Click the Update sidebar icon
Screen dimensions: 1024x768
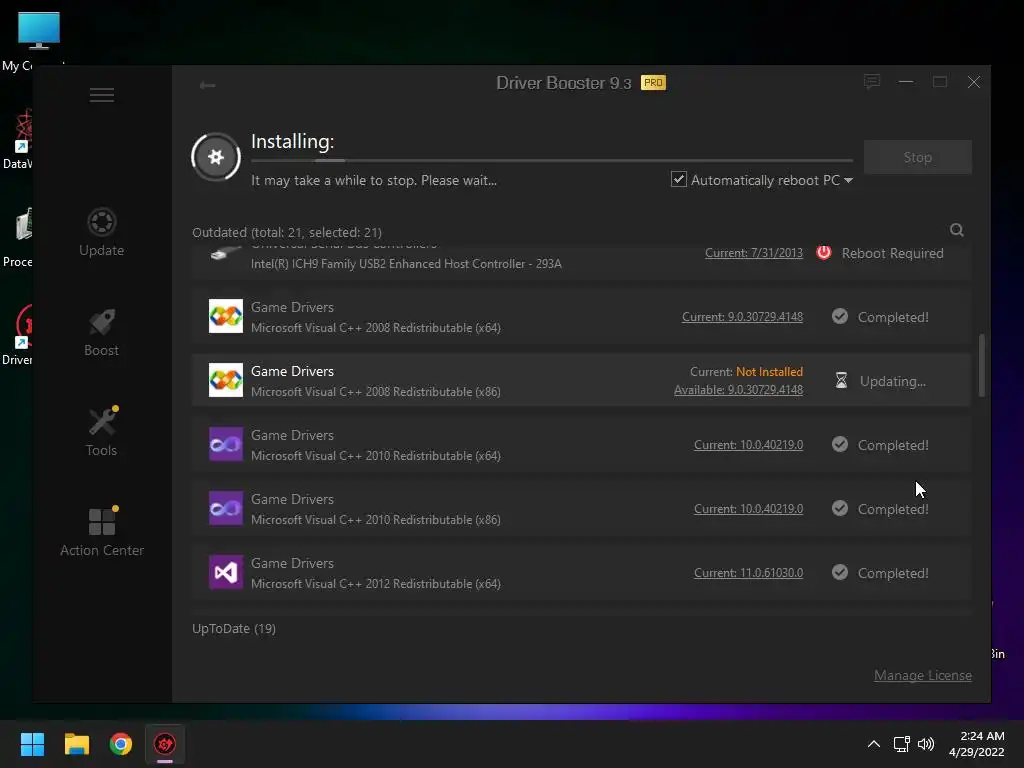point(102,222)
